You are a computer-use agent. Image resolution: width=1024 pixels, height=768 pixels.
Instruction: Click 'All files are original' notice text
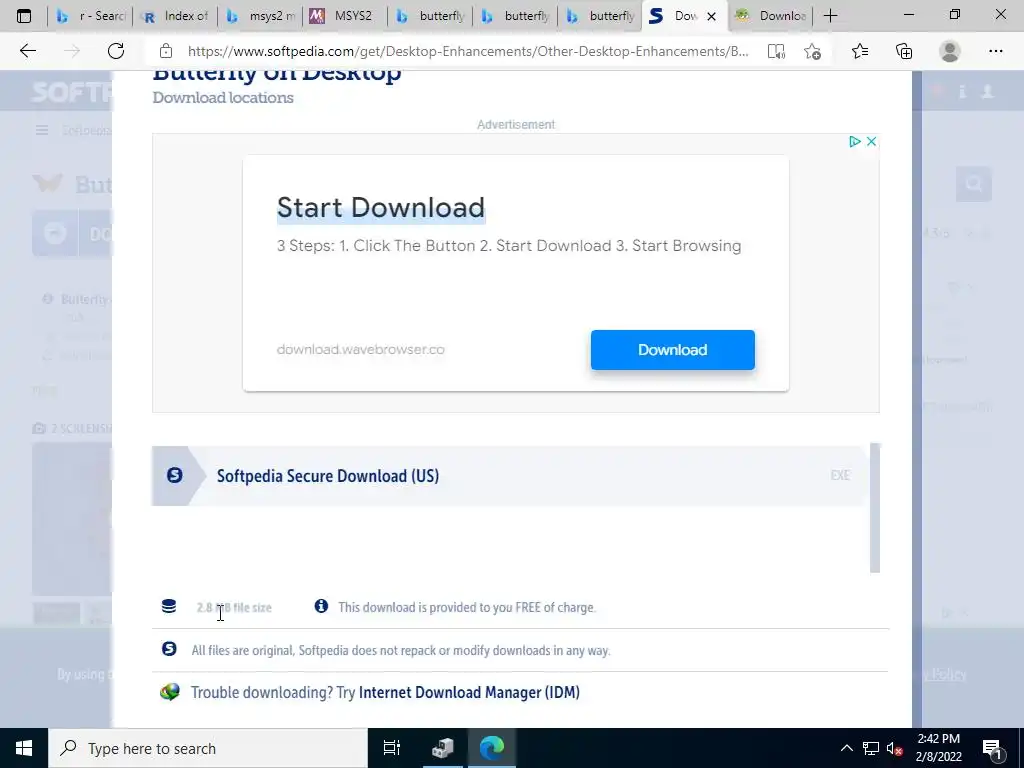pos(401,650)
